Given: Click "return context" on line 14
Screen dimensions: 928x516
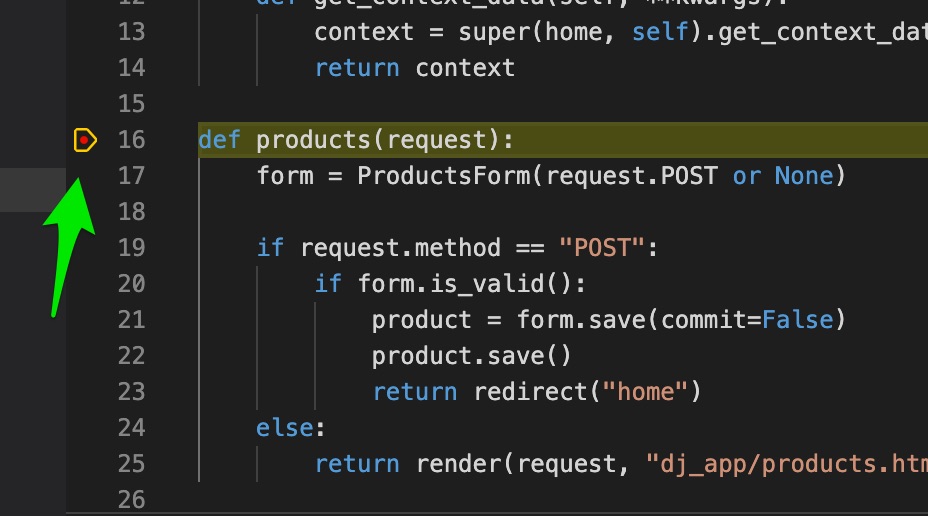Looking at the screenshot, I should pyautogui.click(x=414, y=68).
